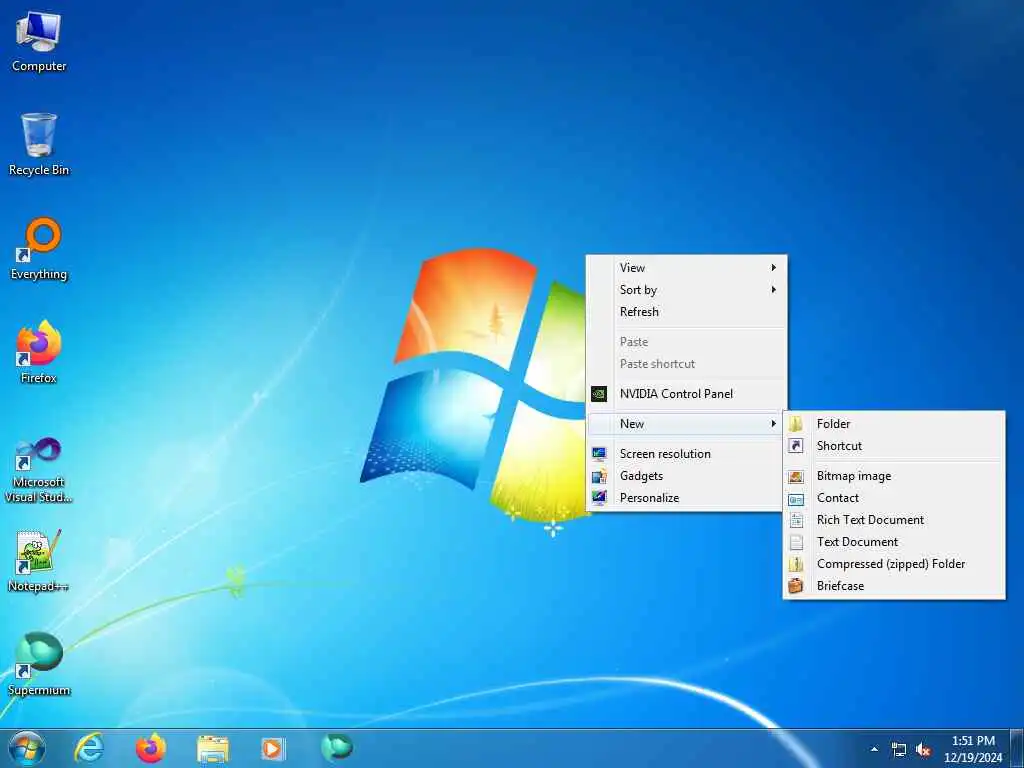Select the Recycle Bin desktop icon
The height and width of the screenshot is (768, 1024).
click(x=39, y=145)
